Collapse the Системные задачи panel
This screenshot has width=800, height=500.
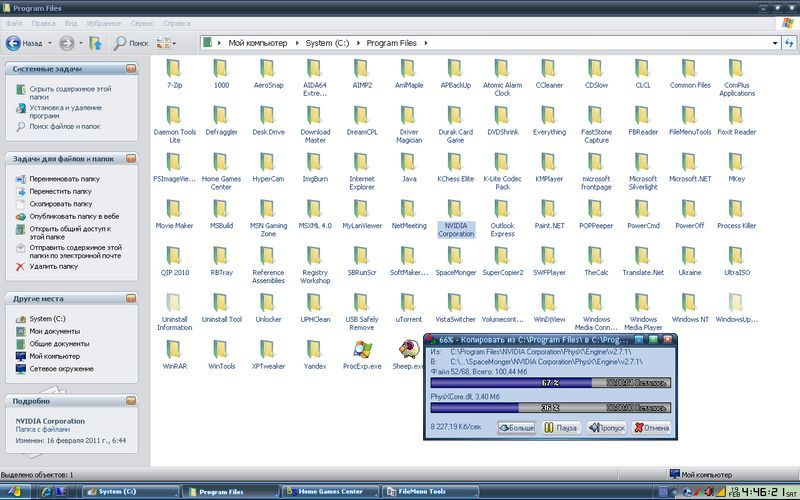tap(131, 68)
